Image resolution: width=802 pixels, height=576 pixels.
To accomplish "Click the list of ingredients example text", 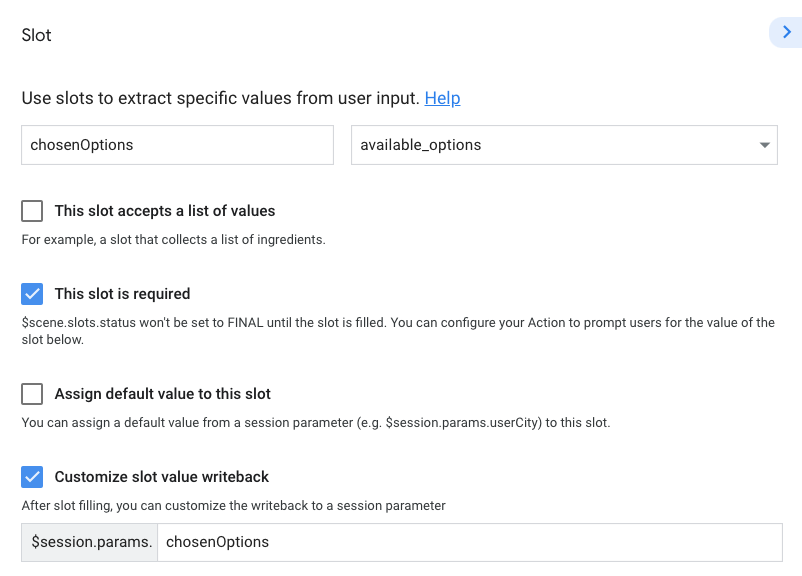I will click(174, 240).
